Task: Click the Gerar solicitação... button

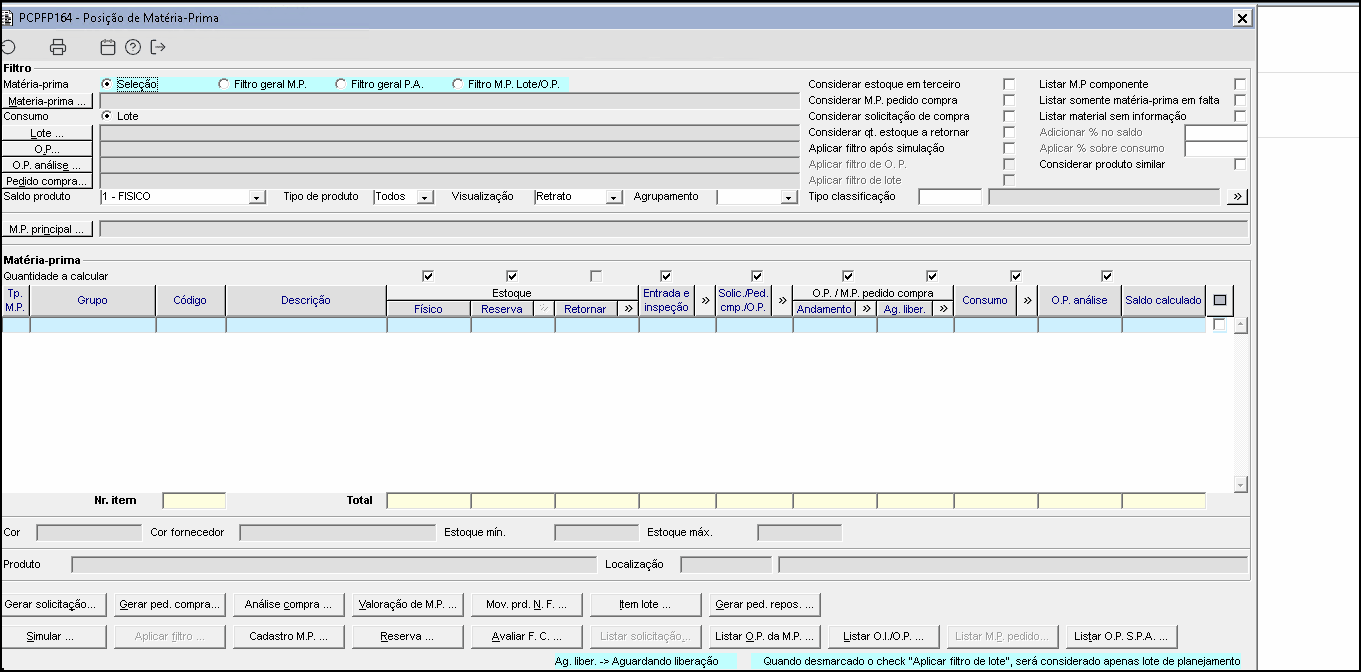Action: coord(51,605)
